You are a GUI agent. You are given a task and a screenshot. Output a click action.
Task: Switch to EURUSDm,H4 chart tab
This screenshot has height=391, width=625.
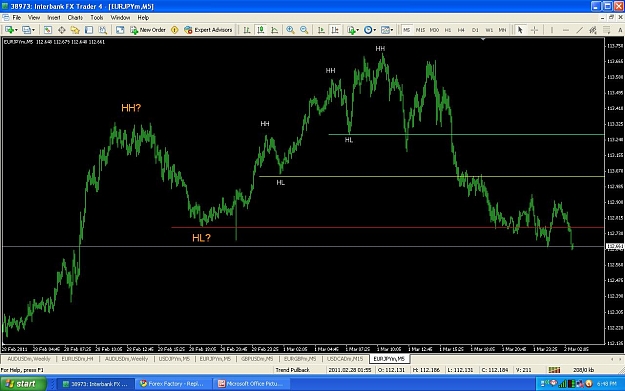coord(77,359)
